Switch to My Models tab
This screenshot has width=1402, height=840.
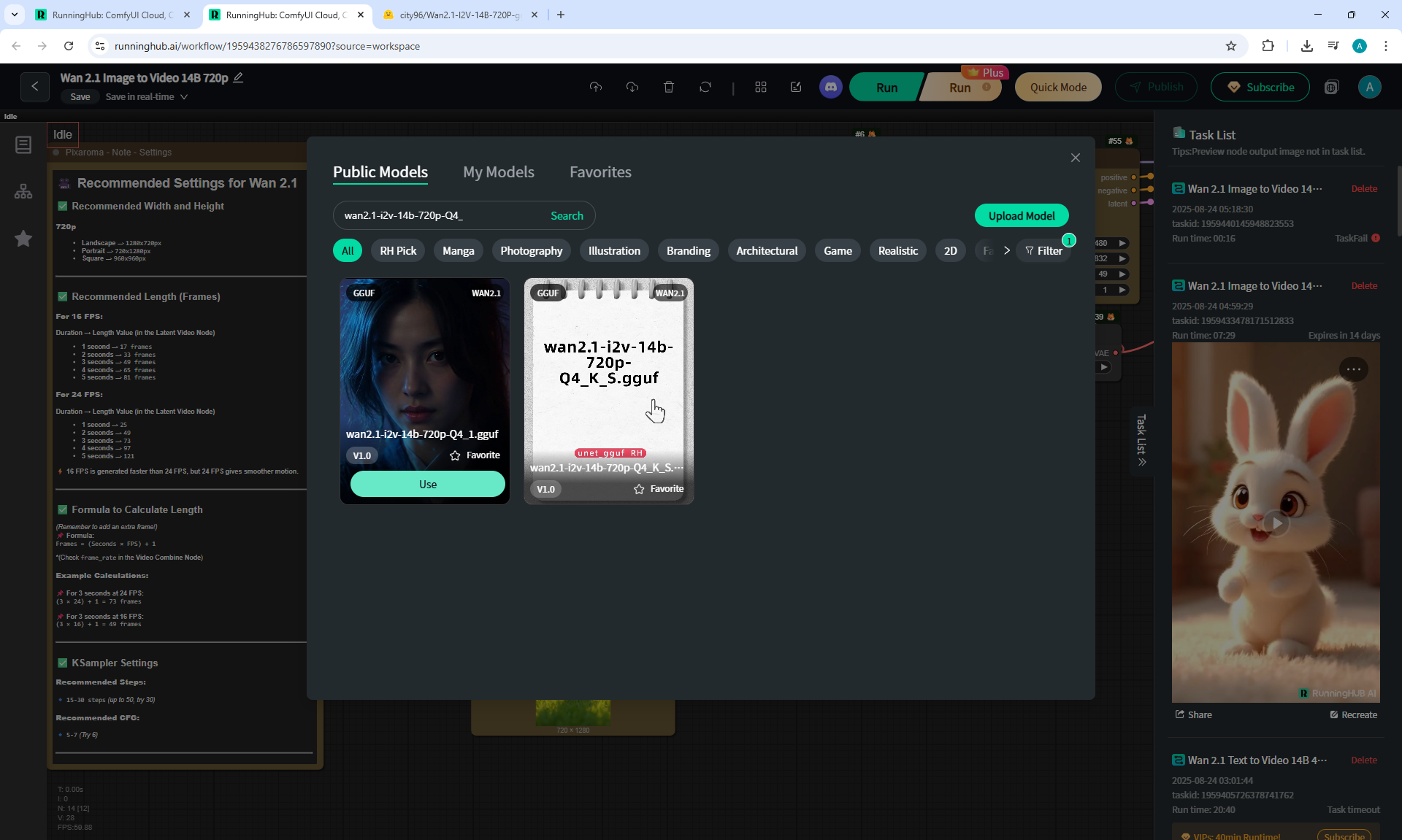pyautogui.click(x=498, y=172)
